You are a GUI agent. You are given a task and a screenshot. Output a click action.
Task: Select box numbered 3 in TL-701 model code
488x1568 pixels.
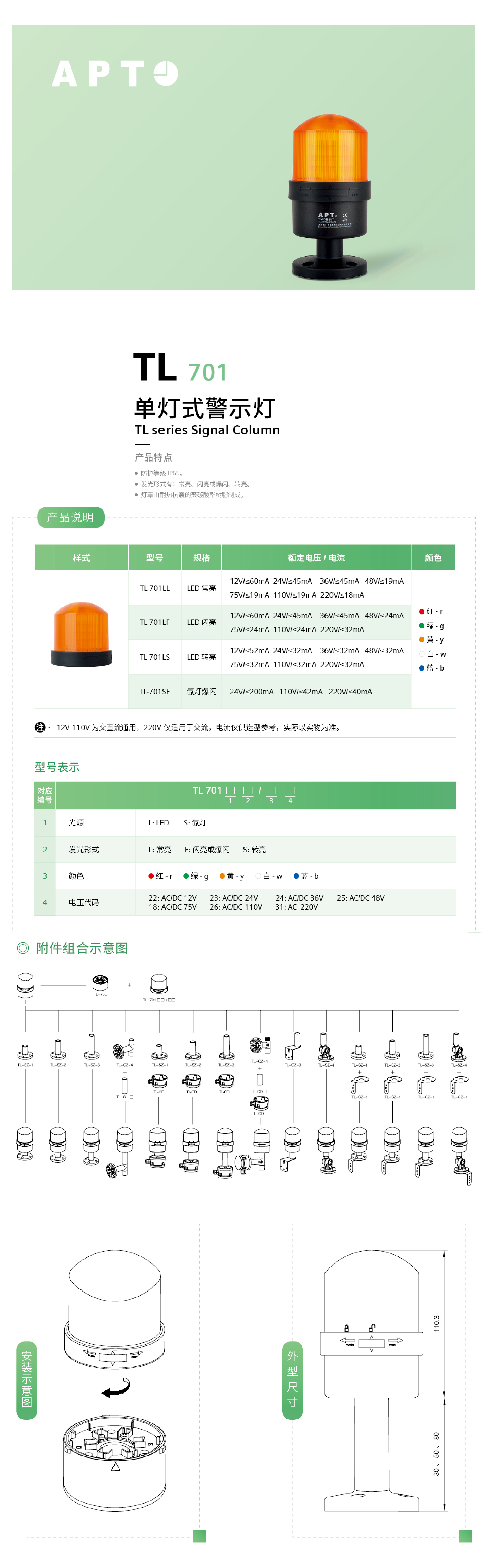tap(272, 791)
